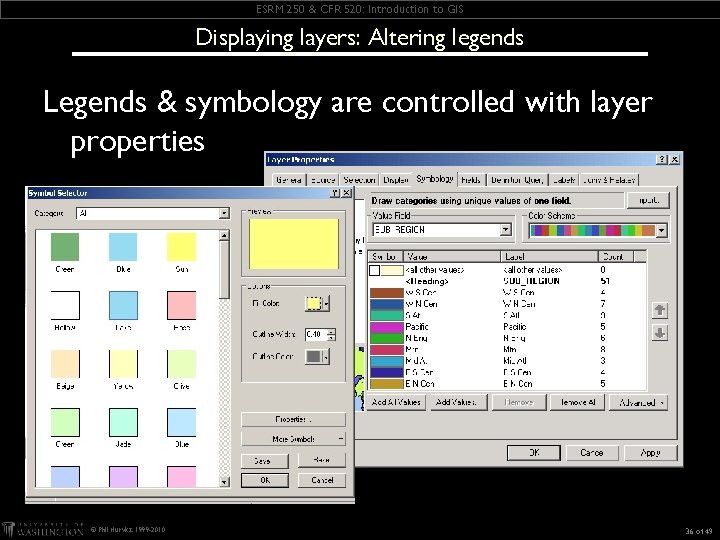
Task: Open the Joins & Relates tab
Action: click(609, 180)
